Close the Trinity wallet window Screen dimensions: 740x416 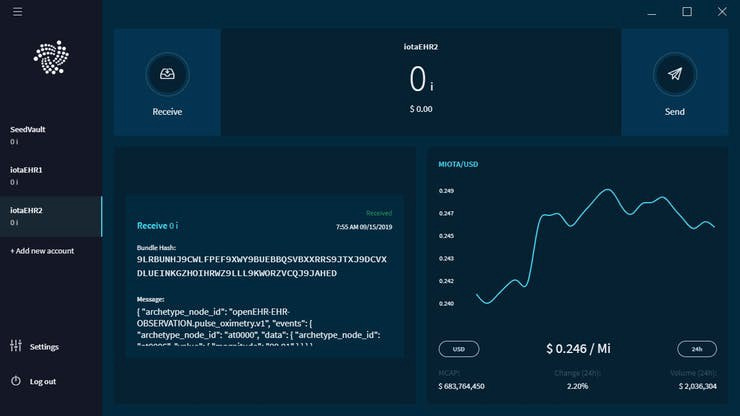722,11
